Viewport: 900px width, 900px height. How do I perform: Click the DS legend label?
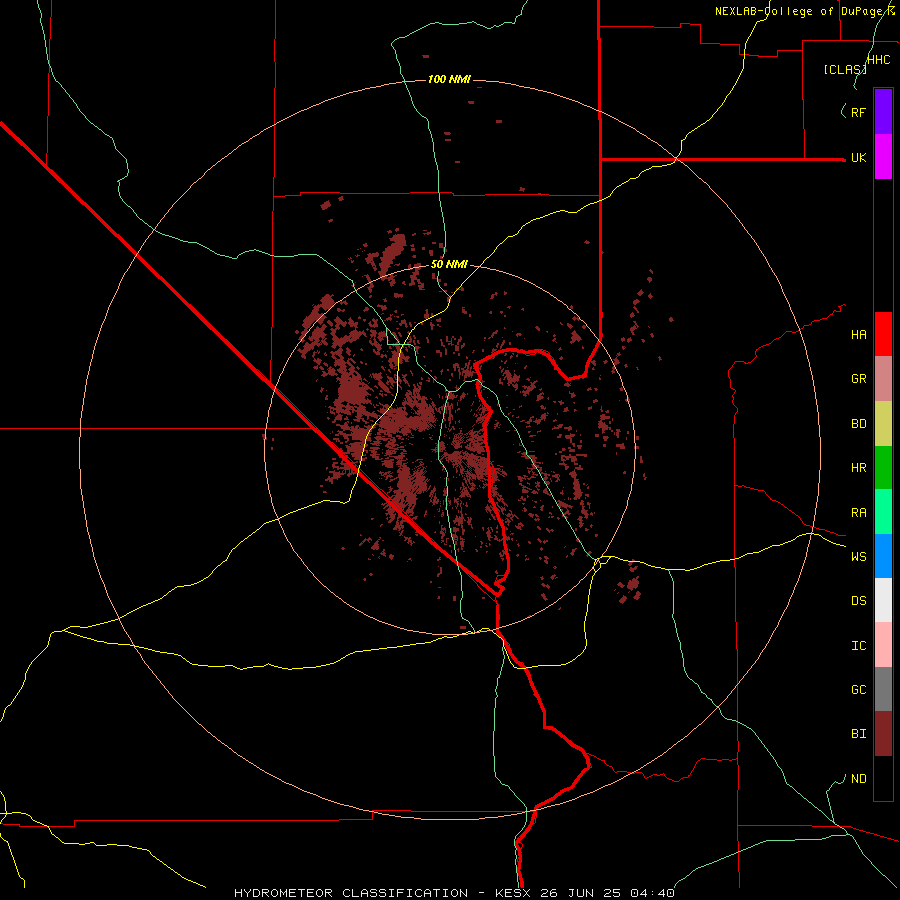pyautogui.click(x=858, y=601)
